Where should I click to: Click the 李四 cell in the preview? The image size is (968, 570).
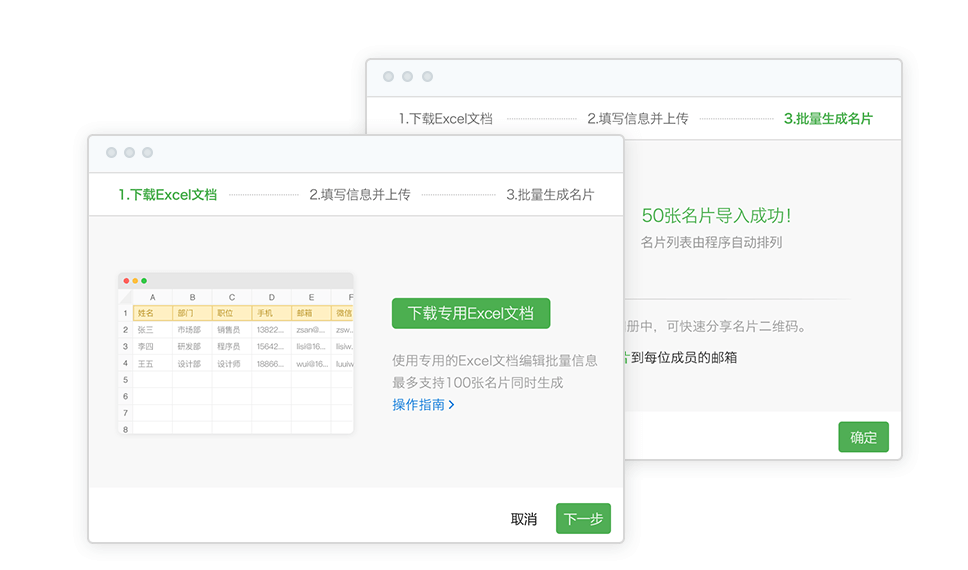pyautogui.click(x=152, y=346)
